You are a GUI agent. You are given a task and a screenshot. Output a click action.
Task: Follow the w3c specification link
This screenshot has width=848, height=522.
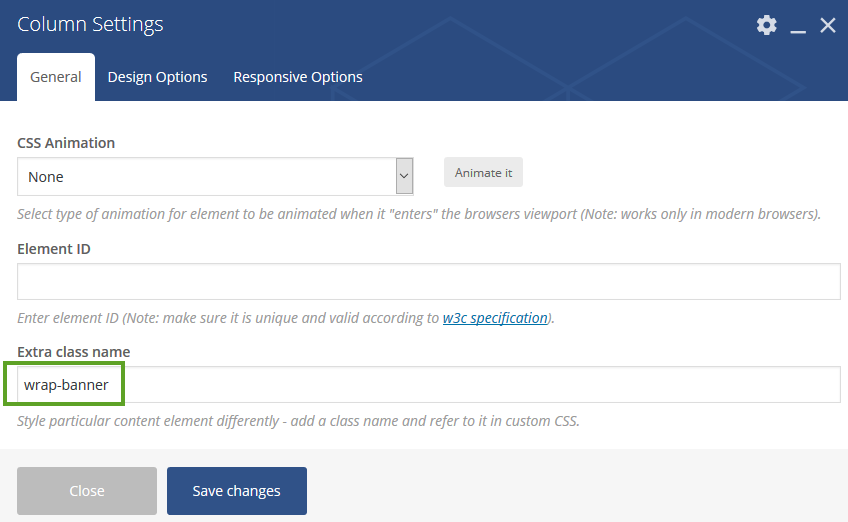click(495, 318)
